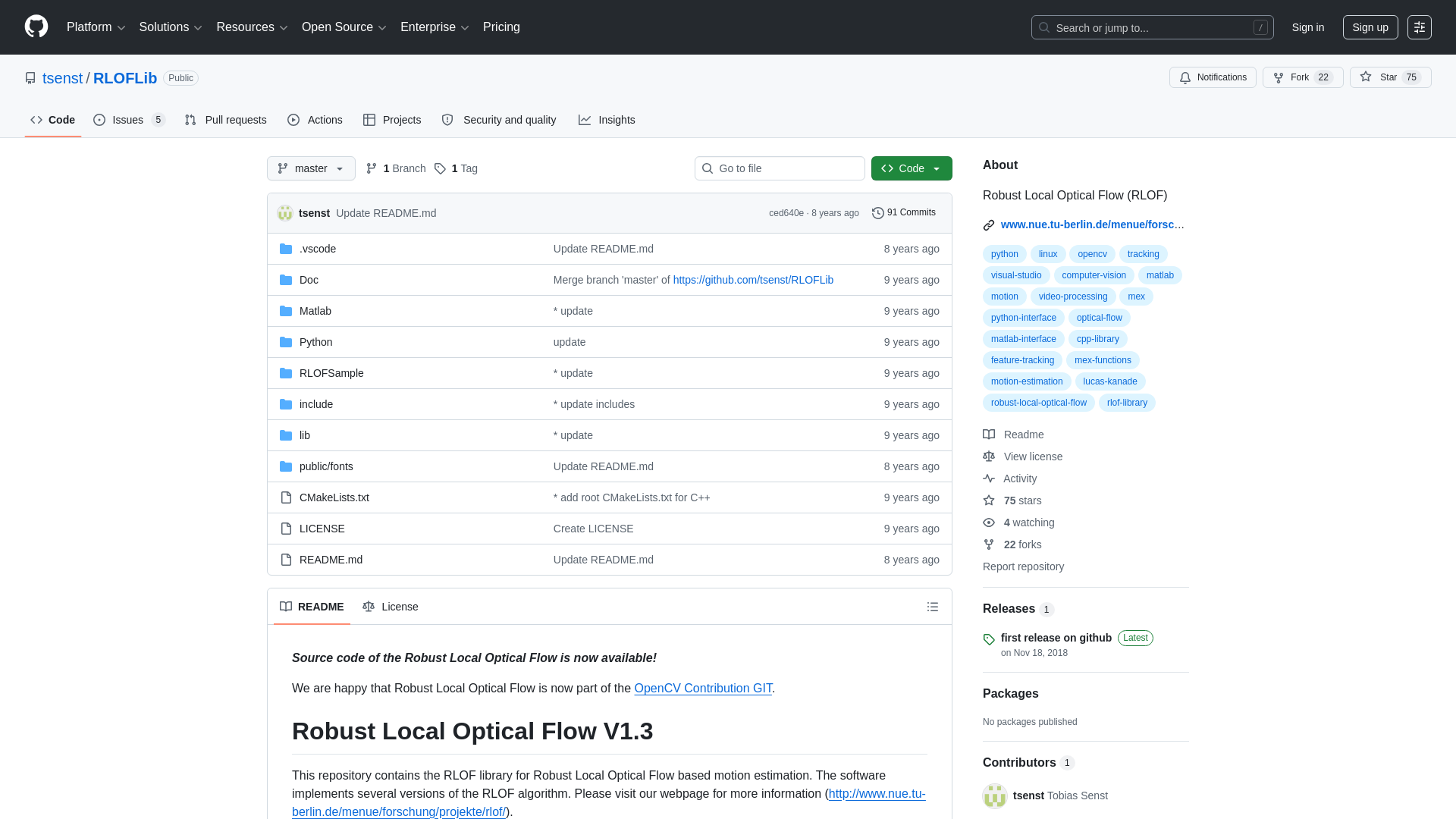Click the RLOFSample folder icon
The height and width of the screenshot is (819, 1456).
click(x=286, y=373)
